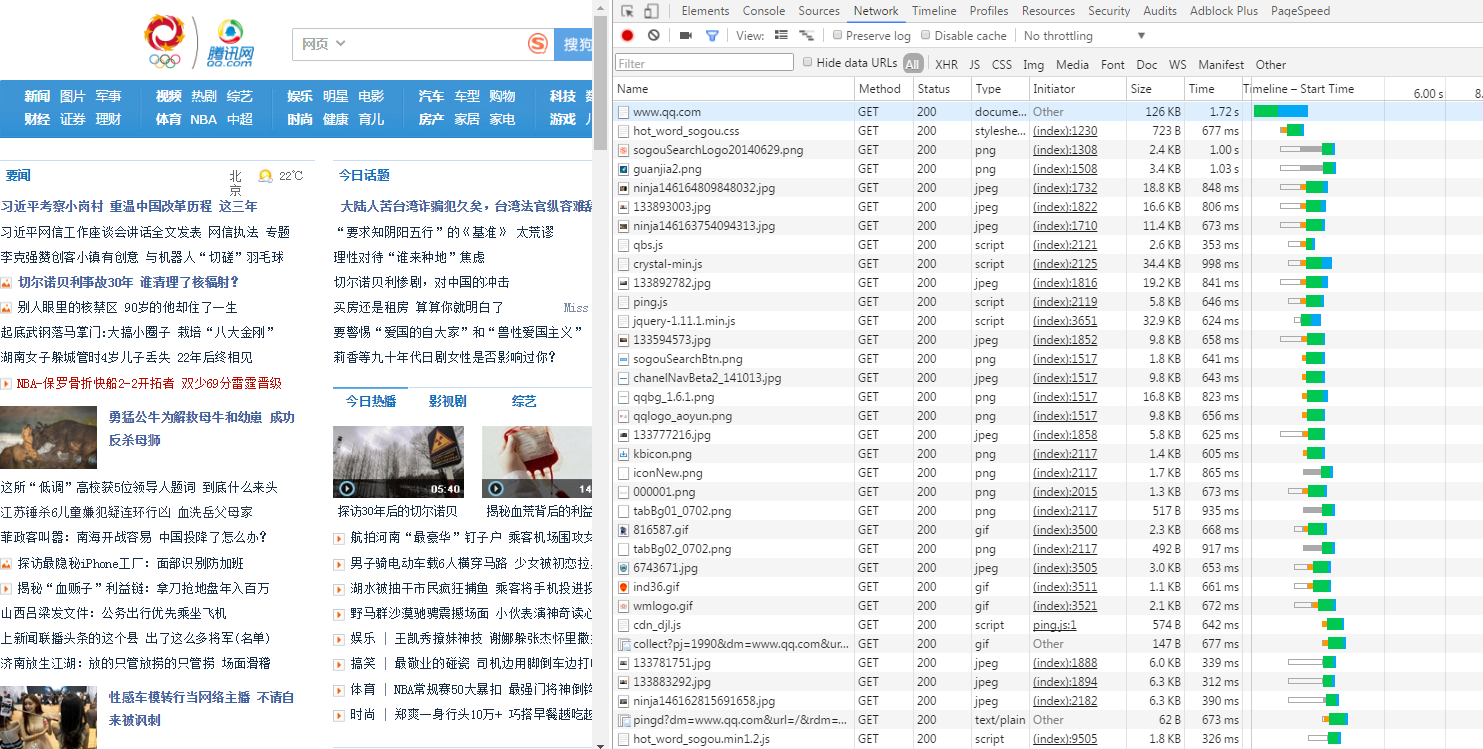
Task: Click file icon beside 816587.gif
Action: 623,530
